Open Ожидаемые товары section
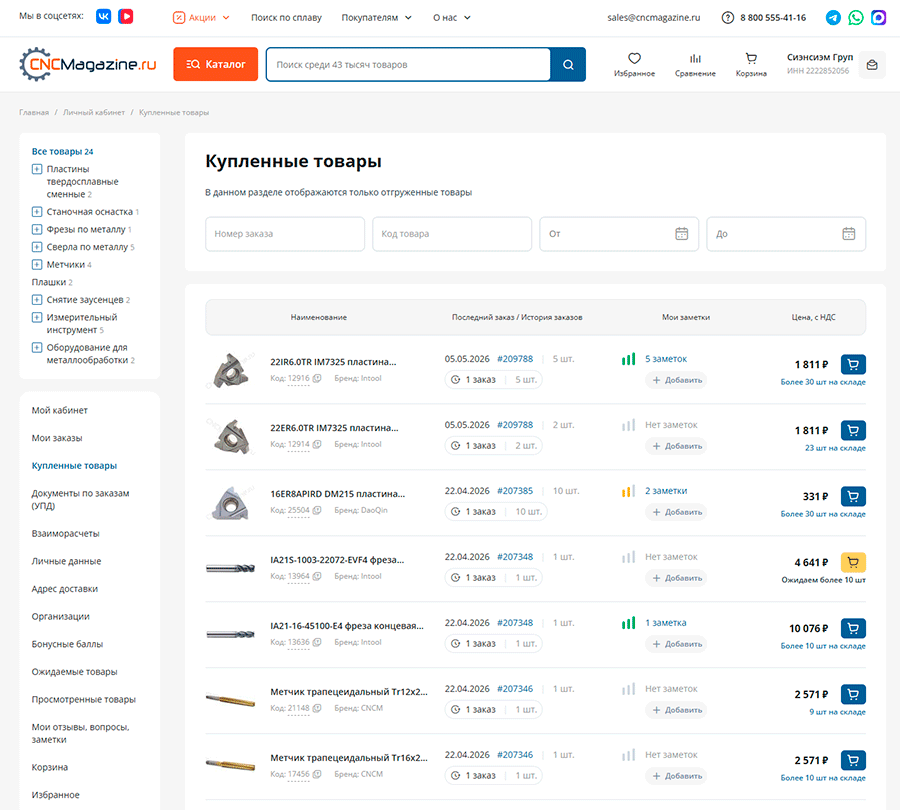Viewport: 900px width, 810px height. point(74,672)
